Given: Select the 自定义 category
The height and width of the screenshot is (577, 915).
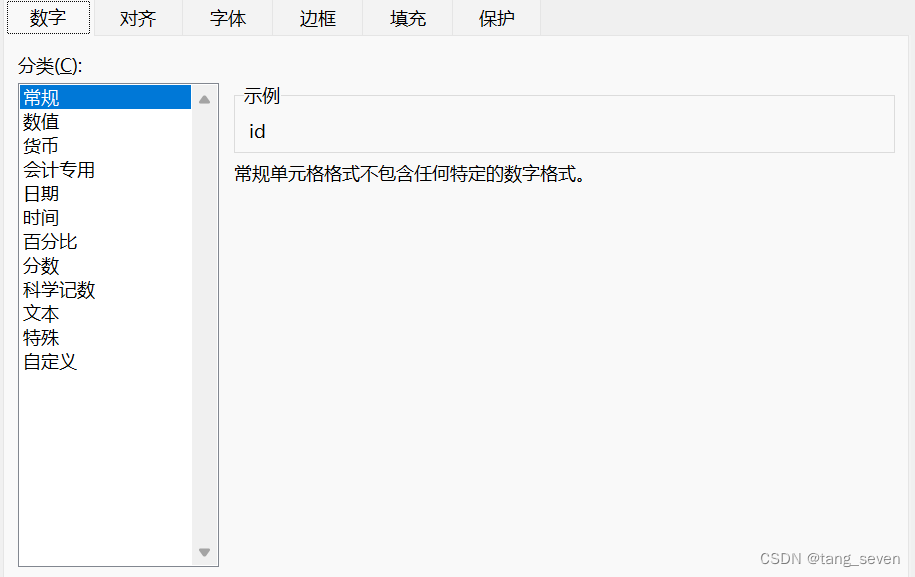Looking at the screenshot, I should coord(106,361).
